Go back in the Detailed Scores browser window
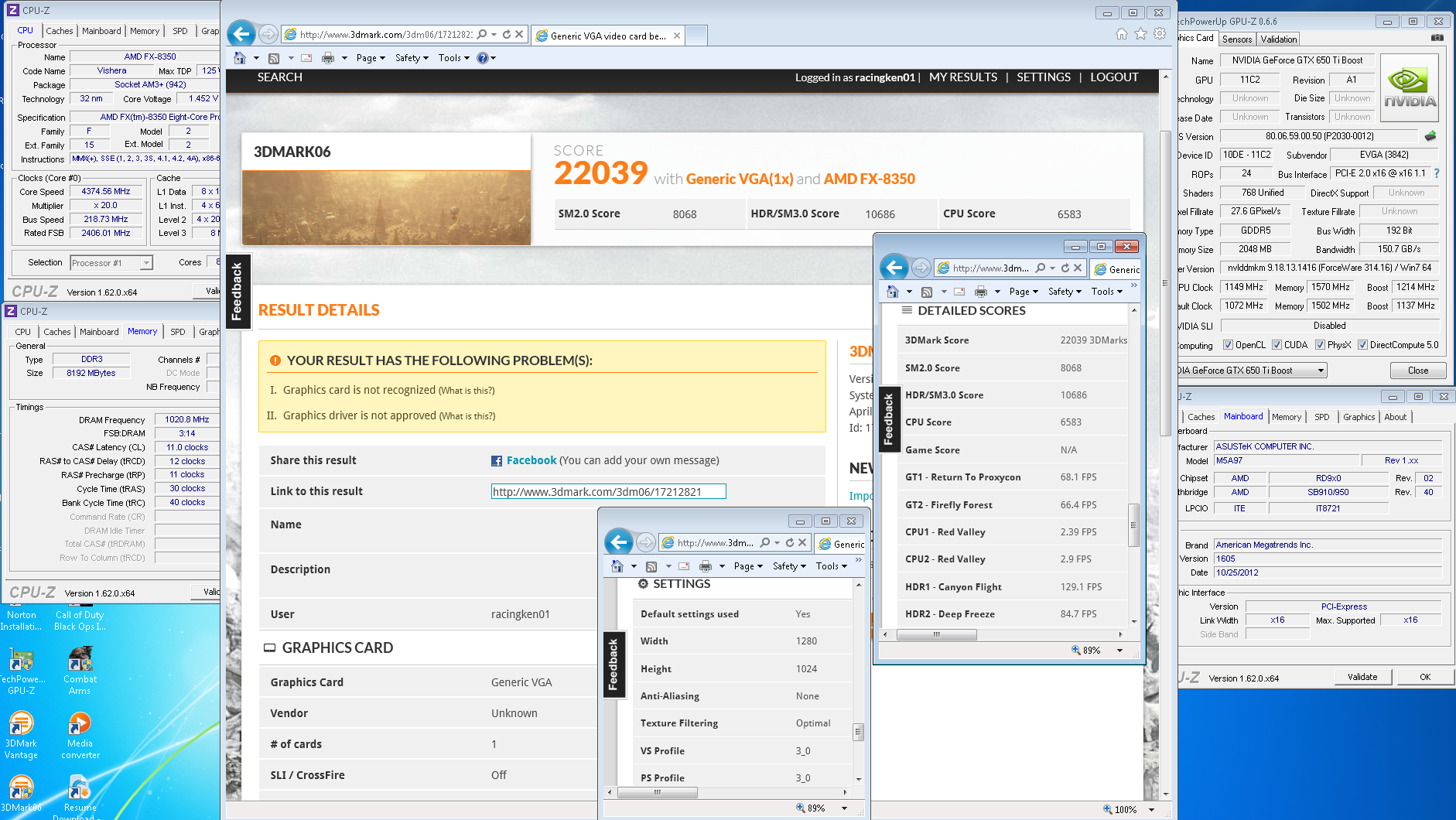The image size is (1456, 820). [894, 268]
